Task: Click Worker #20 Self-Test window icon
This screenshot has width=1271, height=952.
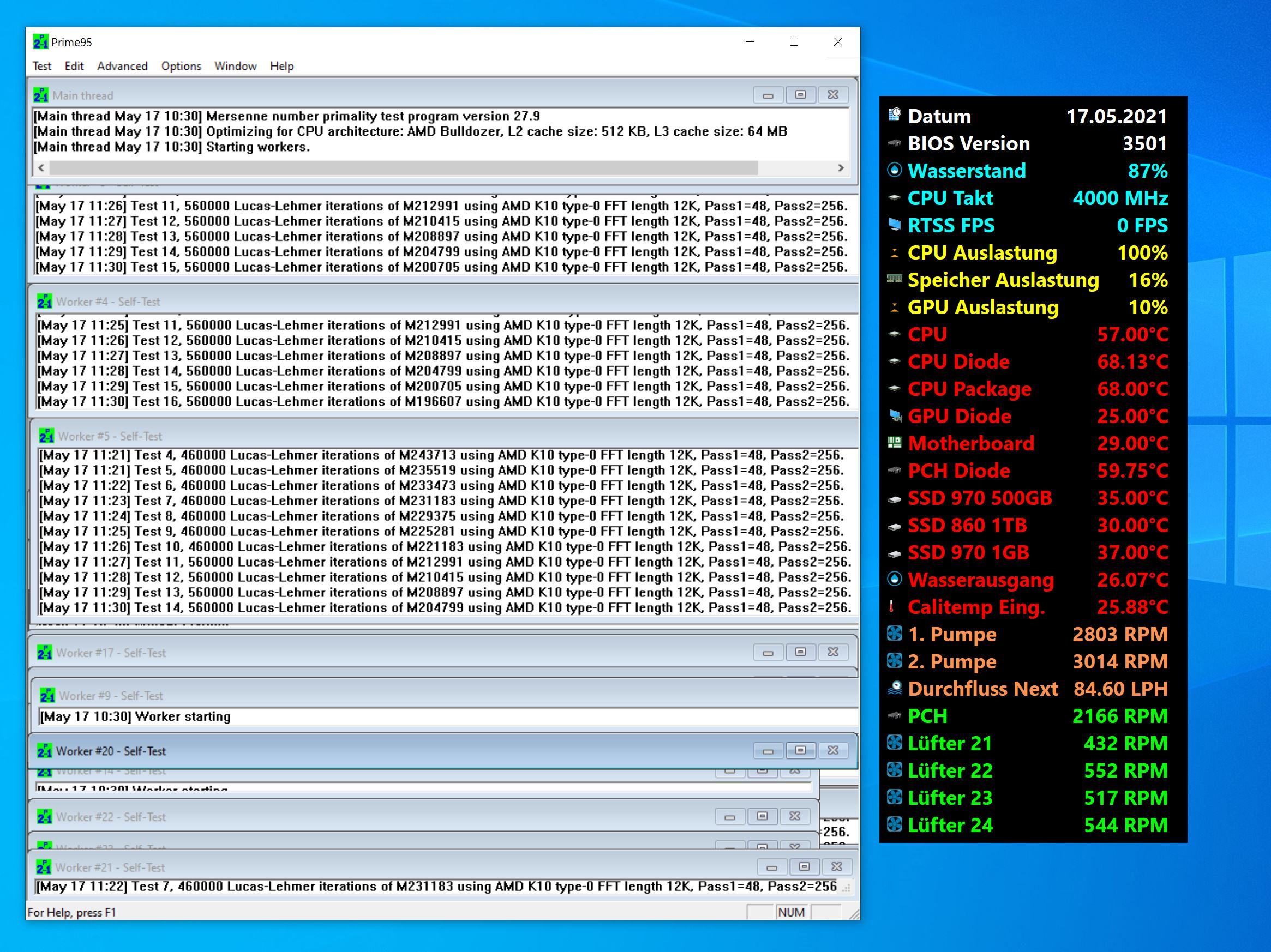Action: pos(45,751)
